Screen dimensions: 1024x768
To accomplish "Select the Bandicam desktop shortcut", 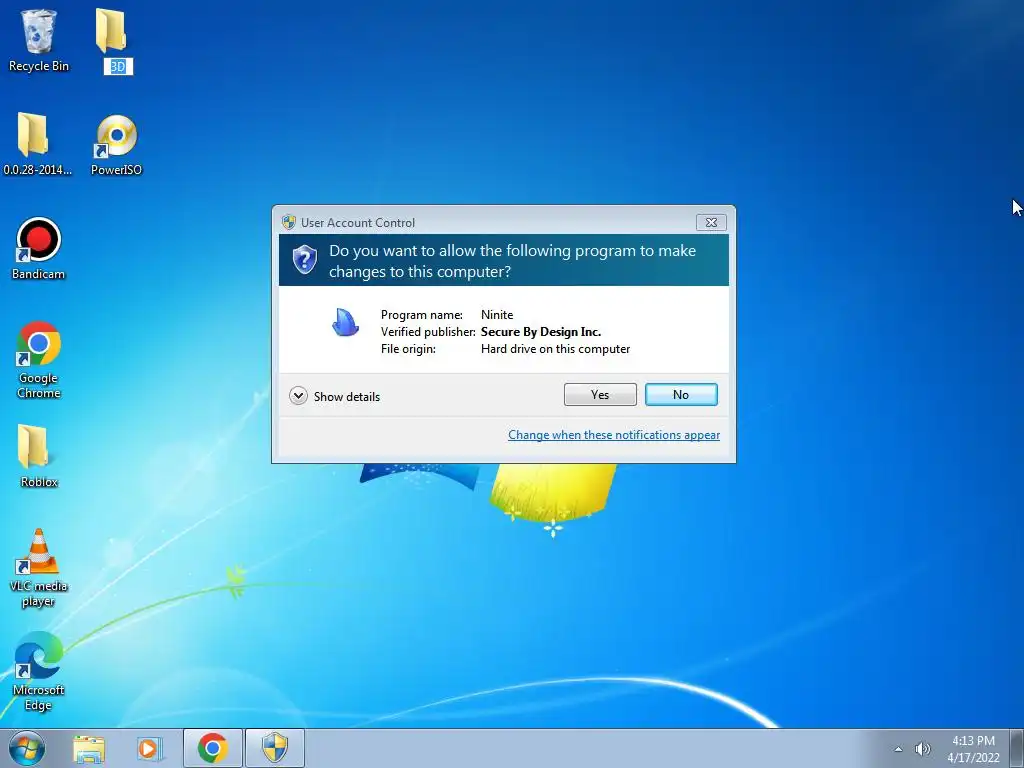I will pos(39,248).
